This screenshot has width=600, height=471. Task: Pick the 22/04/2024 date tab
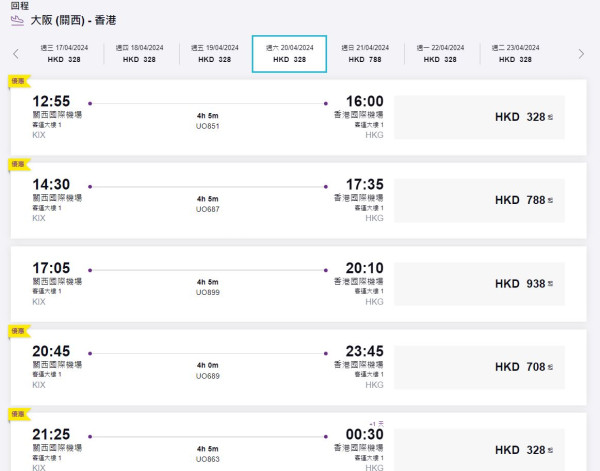pyautogui.click(x=439, y=54)
